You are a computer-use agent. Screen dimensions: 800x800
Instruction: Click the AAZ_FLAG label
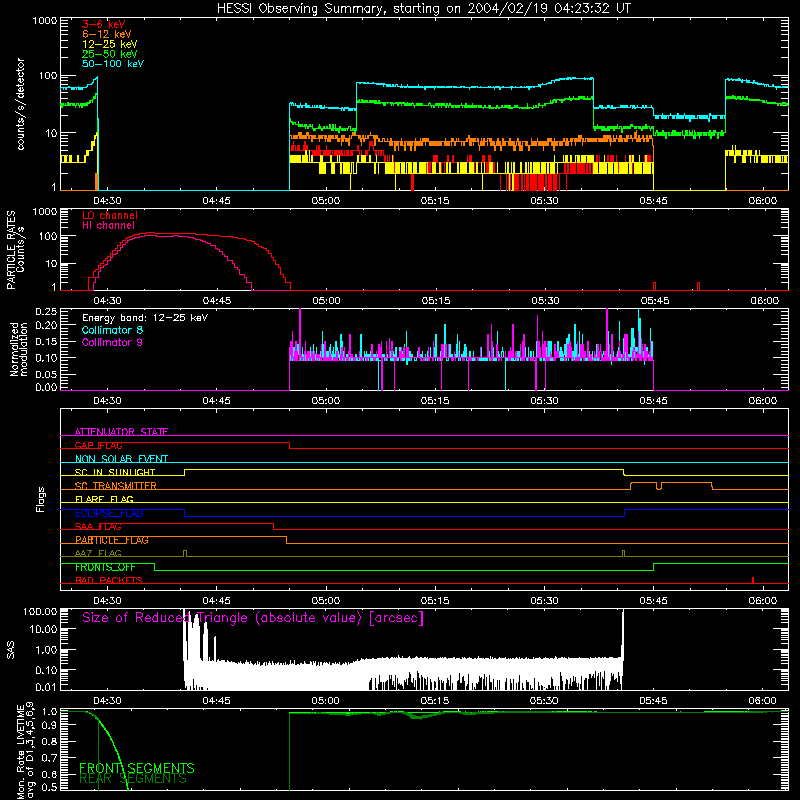98,554
